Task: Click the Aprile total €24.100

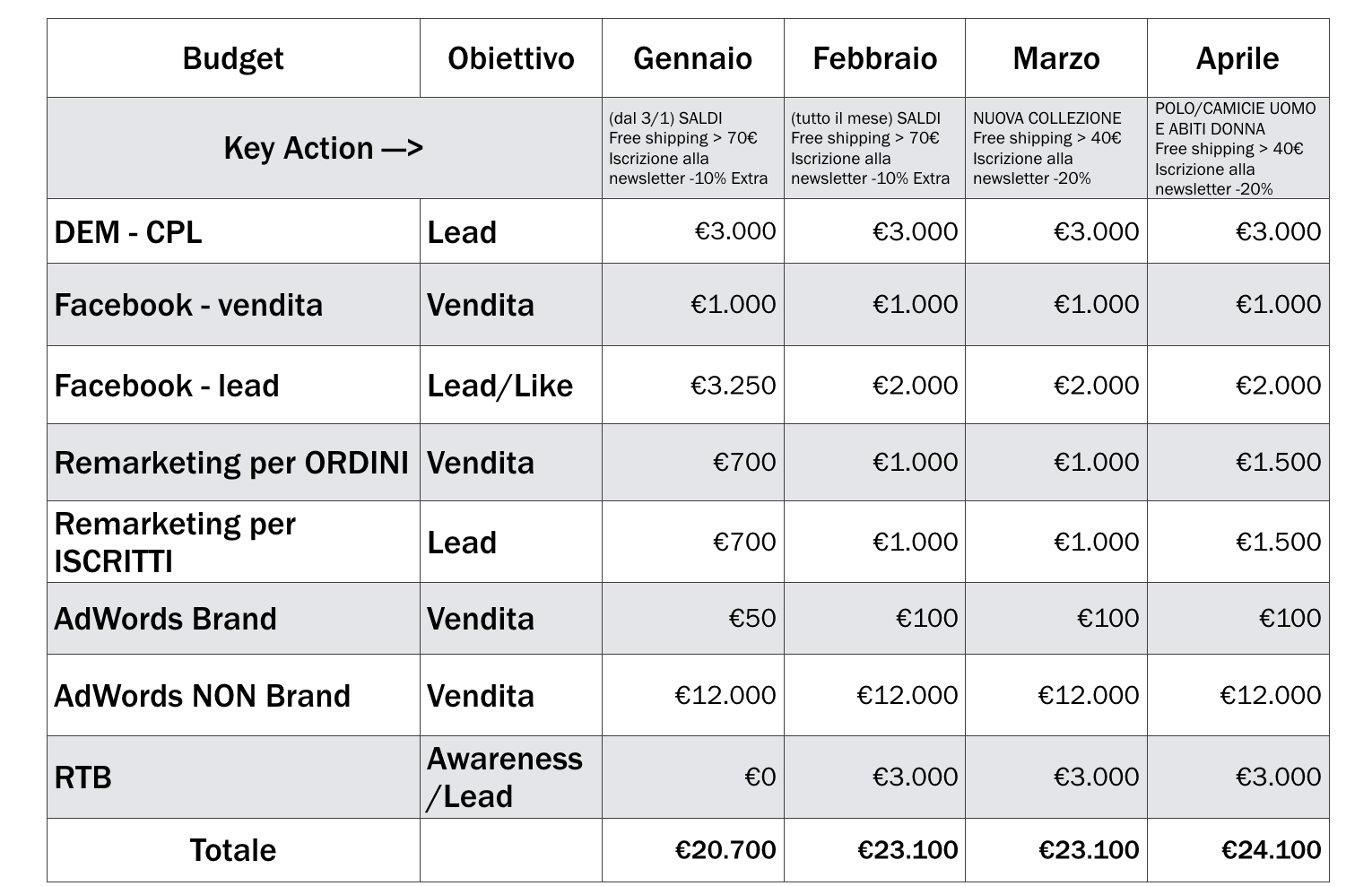Action: [1271, 850]
